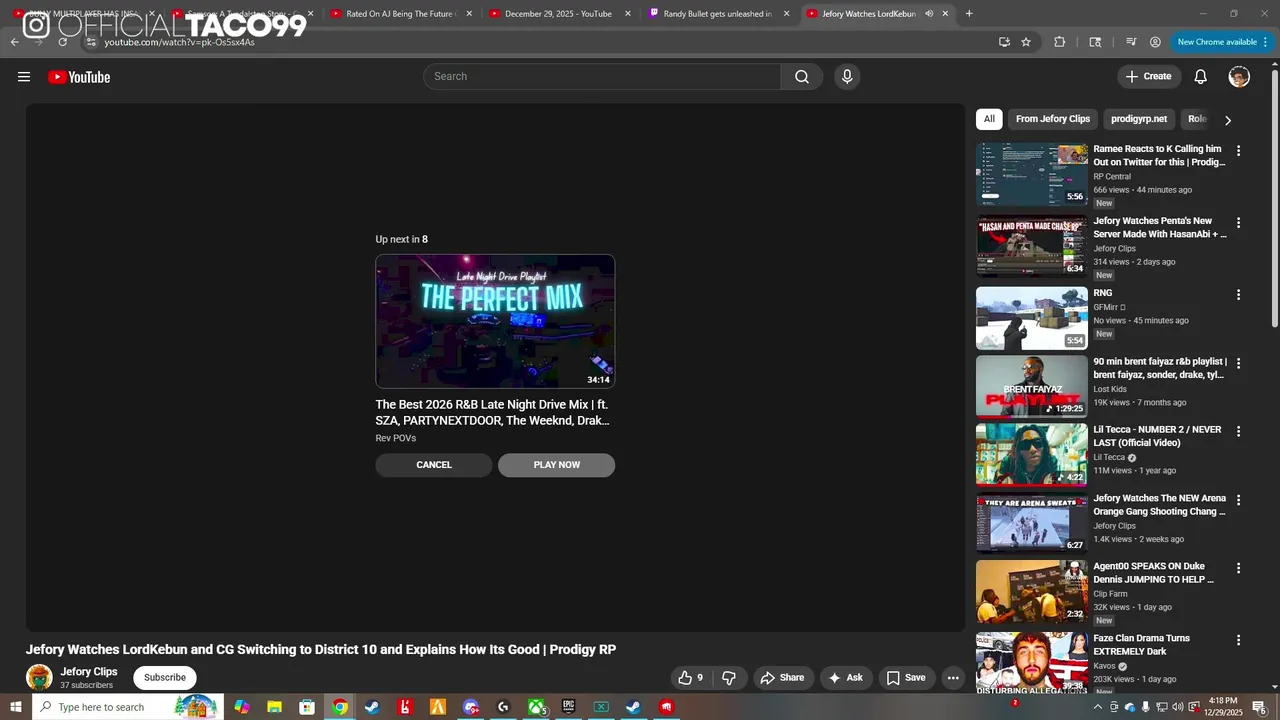1280x720 pixels.
Task: Open the Lil Tecca NUMBER 2 thumbnail
Action: click(1031, 454)
